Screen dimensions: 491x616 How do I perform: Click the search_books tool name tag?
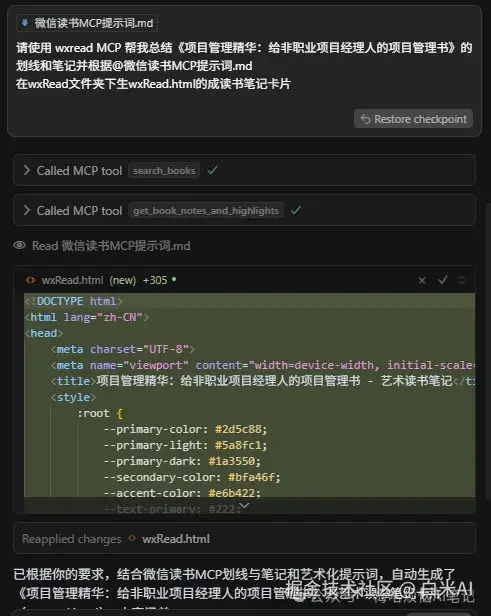(x=164, y=170)
